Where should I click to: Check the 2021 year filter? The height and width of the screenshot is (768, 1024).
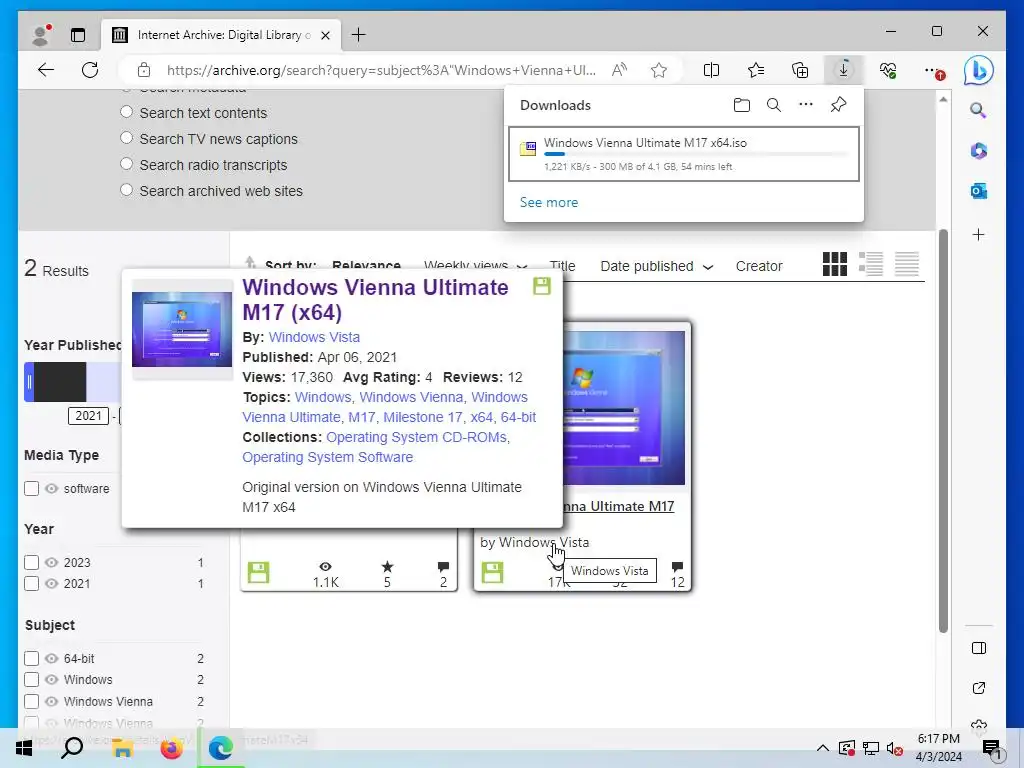pyautogui.click(x=31, y=583)
